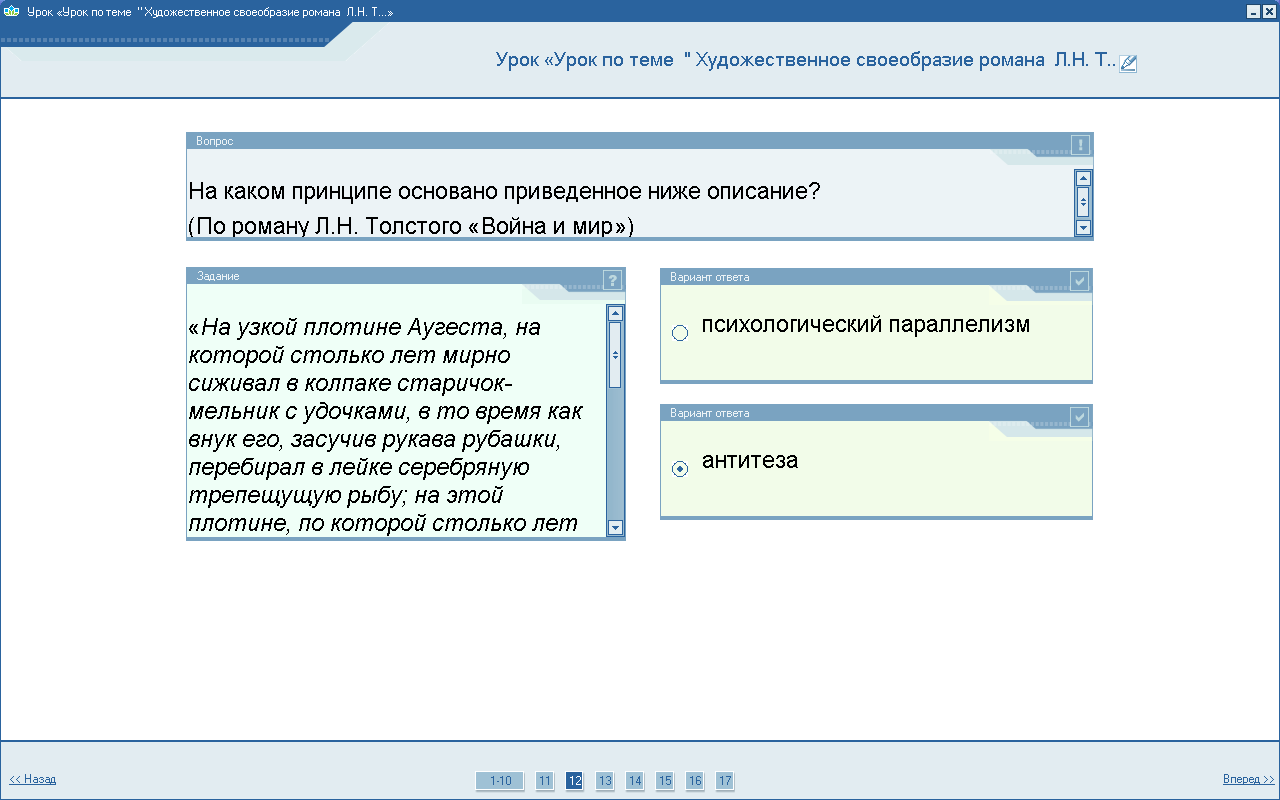1280x800 pixels.
Task: Click the lesson title heading Урок «Урок по теме
Action: click(805, 60)
